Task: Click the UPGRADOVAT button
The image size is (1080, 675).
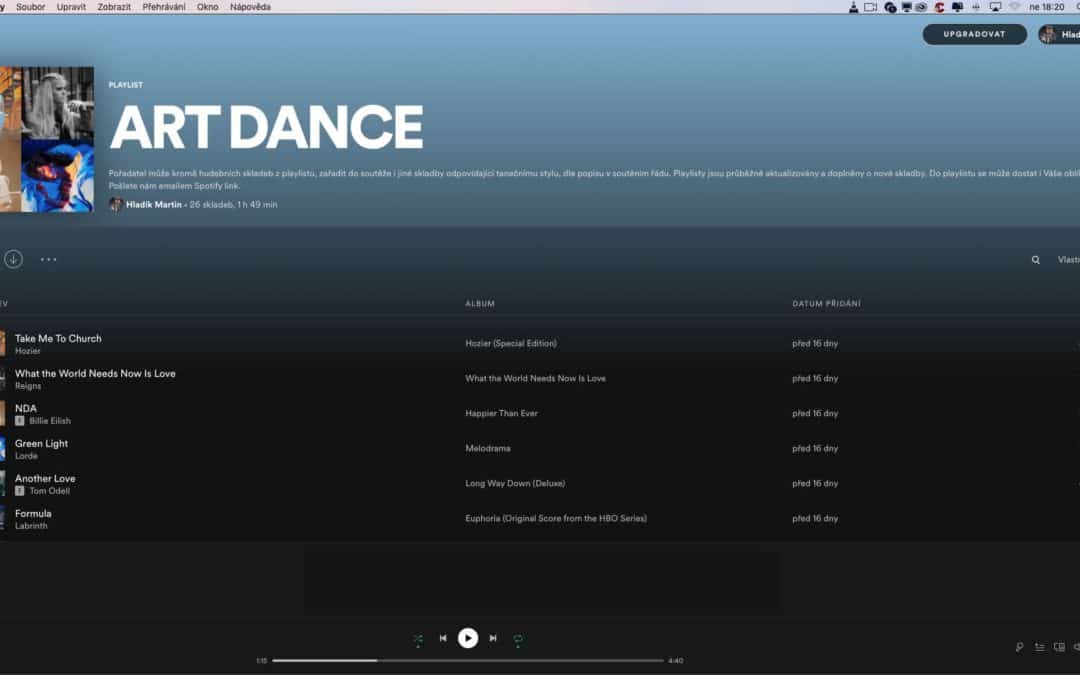Action: (974, 34)
